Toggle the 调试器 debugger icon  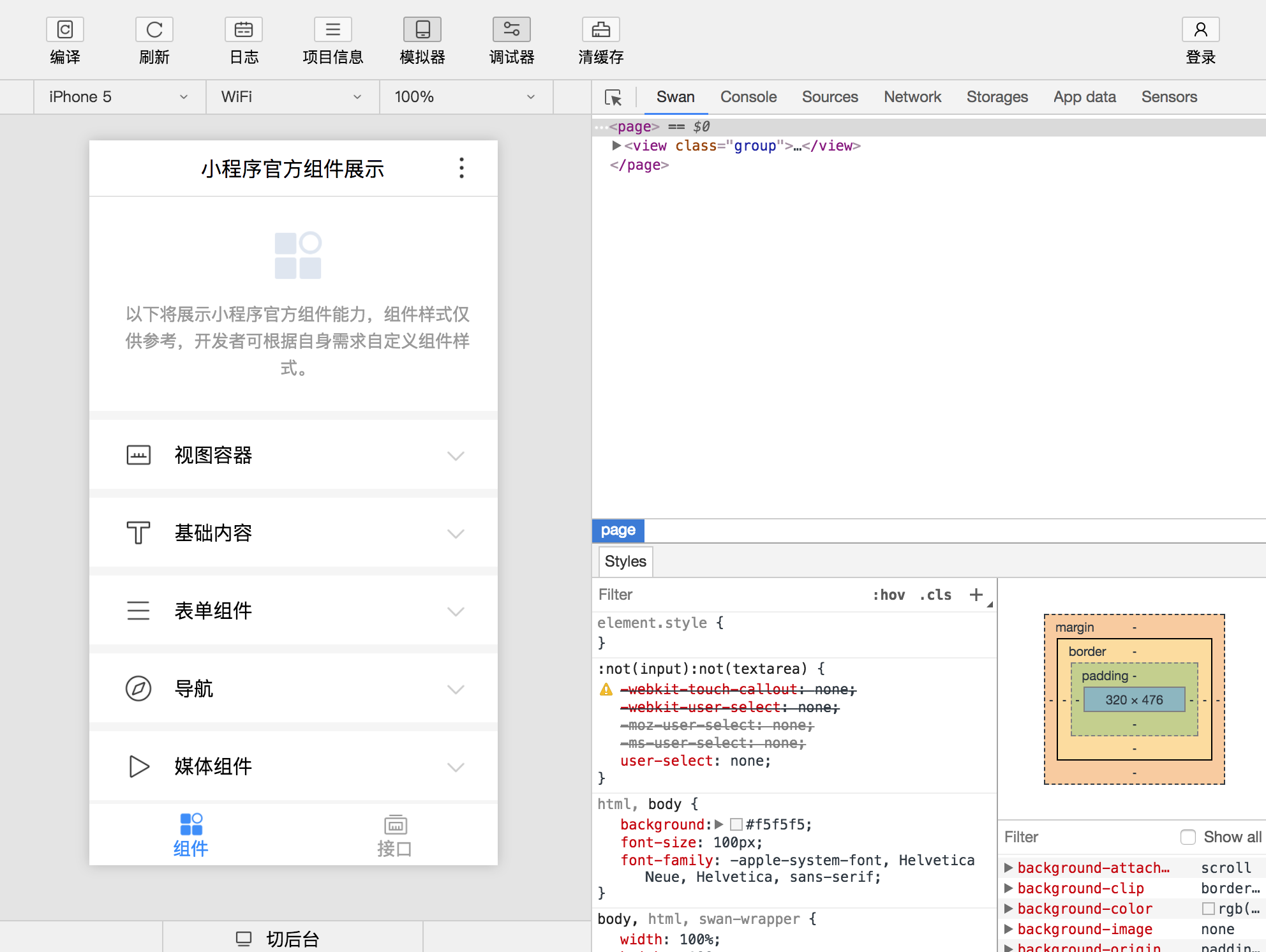pos(512,29)
